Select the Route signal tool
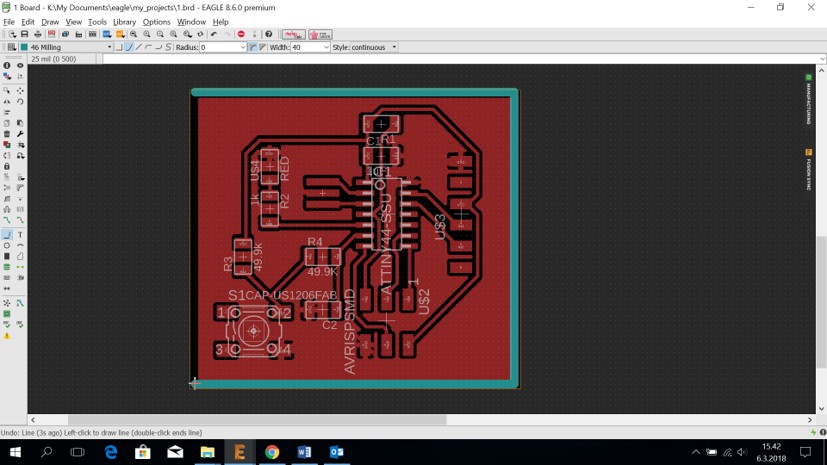 (x=7, y=220)
